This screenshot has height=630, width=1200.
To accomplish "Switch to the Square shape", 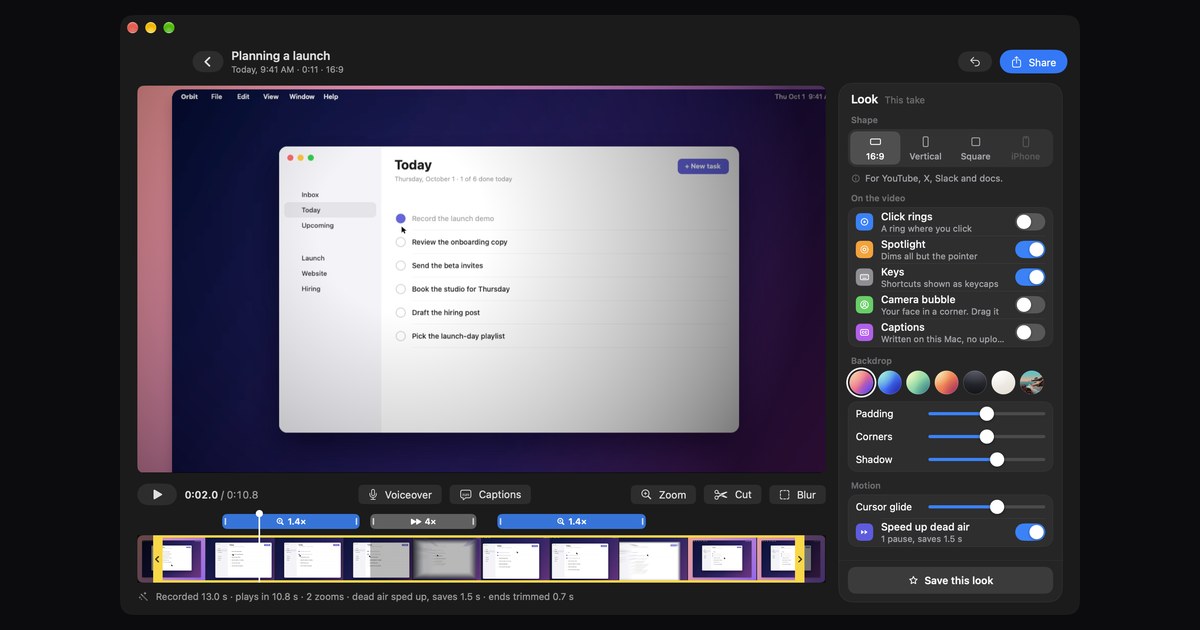I will (x=975, y=148).
